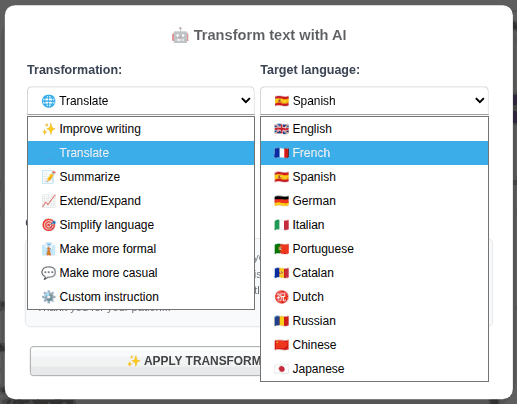Pick Chinese flag language option
Viewport: 517px width, 404px height.
point(374,345)
